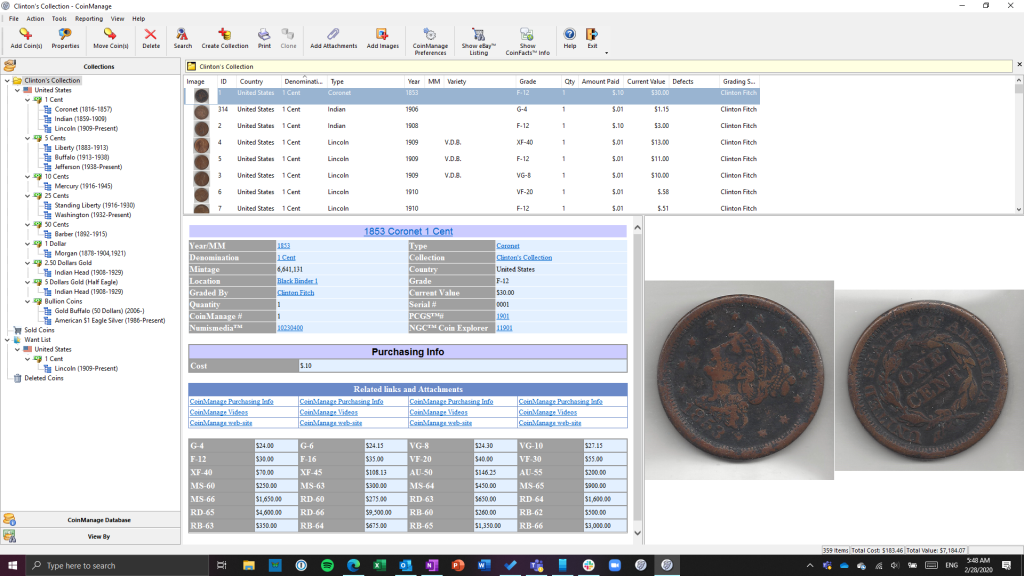1024x576 pixels.
Task: Open the View menu
Action: pyautogui.click(x=118, y=18)
